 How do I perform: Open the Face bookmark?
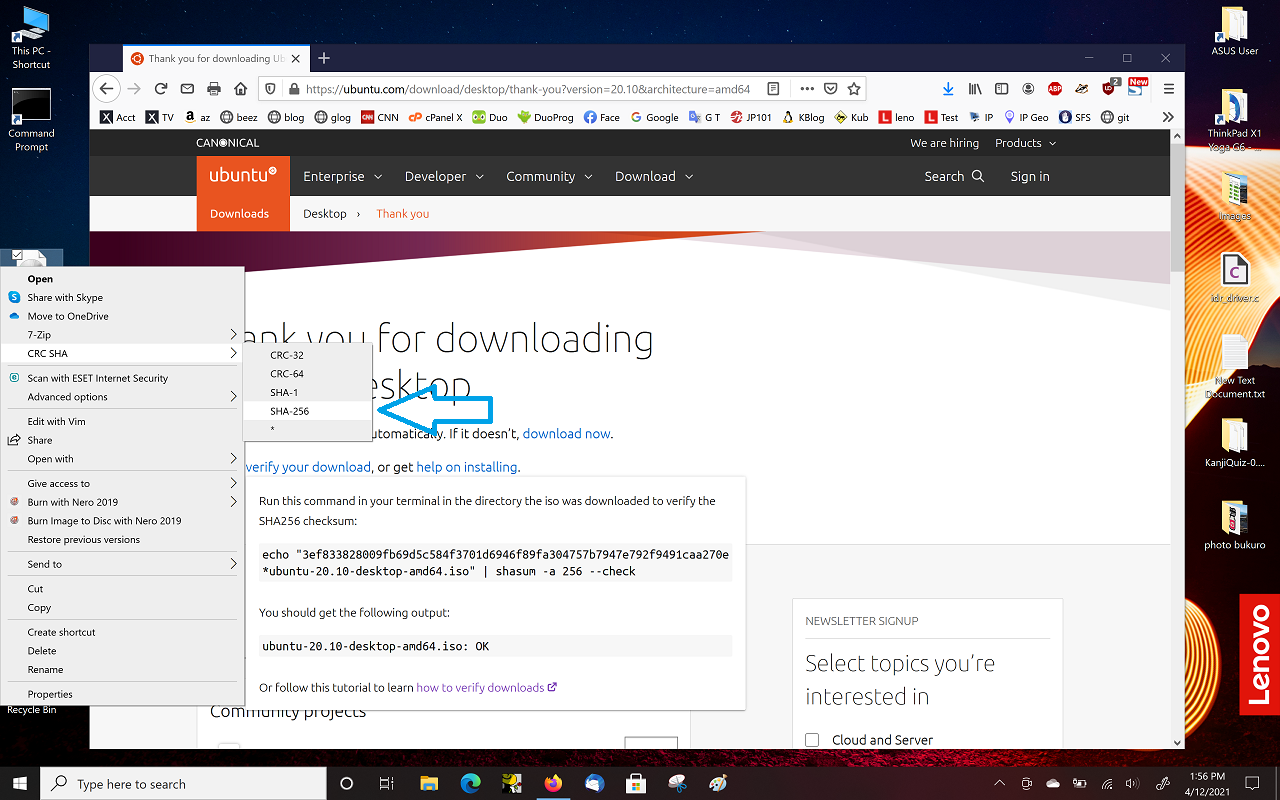pyautogui.click(x=602, y=117)
